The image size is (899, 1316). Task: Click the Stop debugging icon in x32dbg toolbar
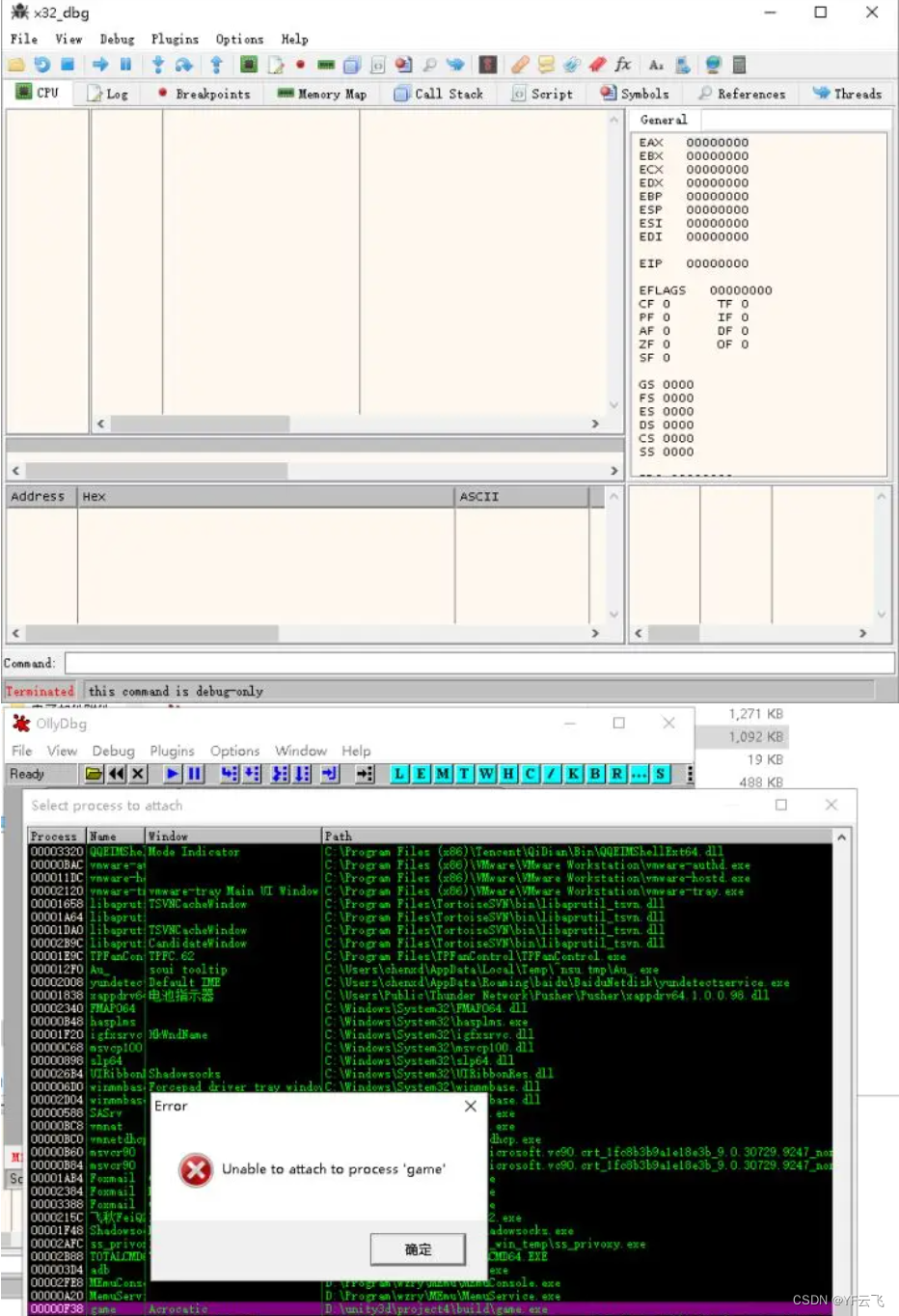(68, 65)
